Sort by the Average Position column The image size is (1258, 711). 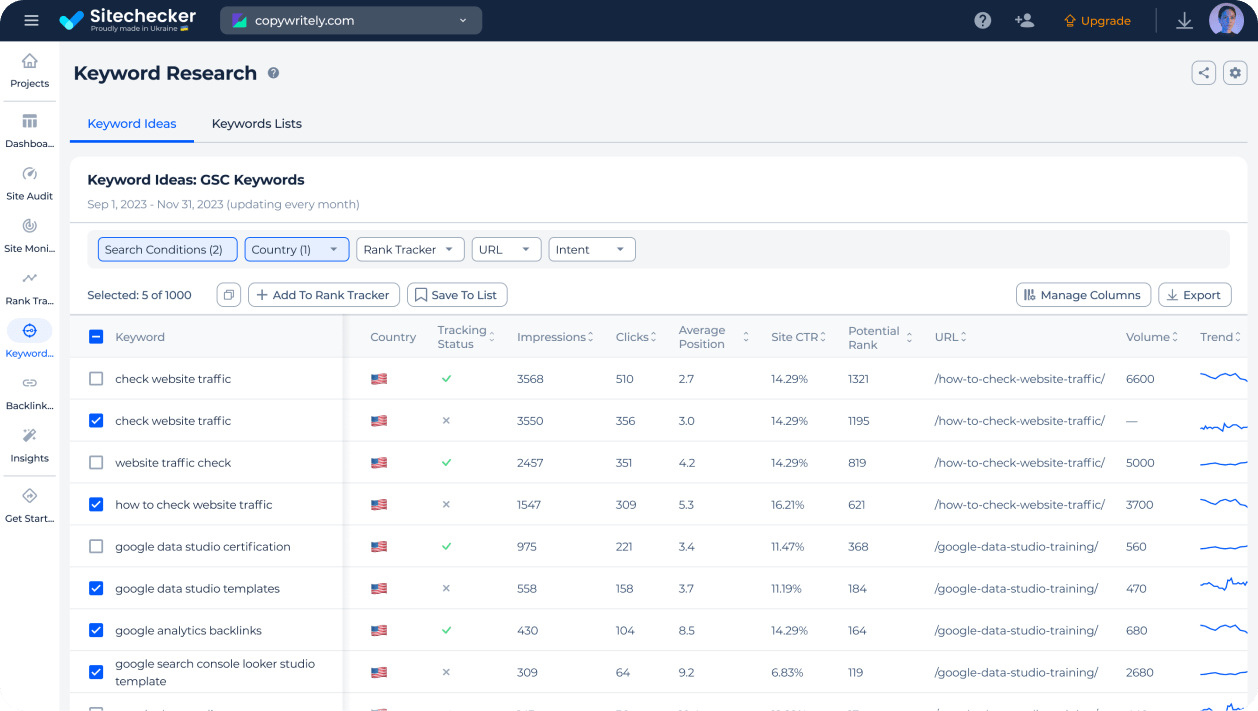tap(713, 337)
